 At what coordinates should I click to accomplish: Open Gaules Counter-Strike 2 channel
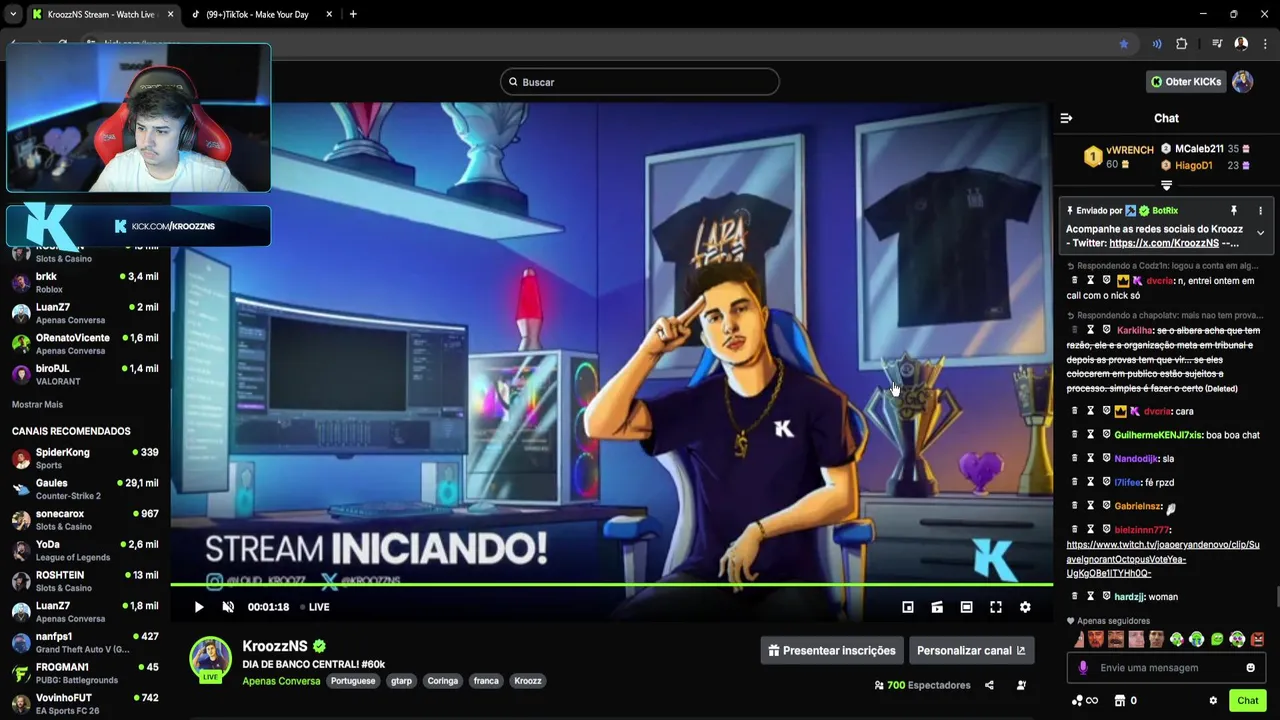tap(85, 489)
